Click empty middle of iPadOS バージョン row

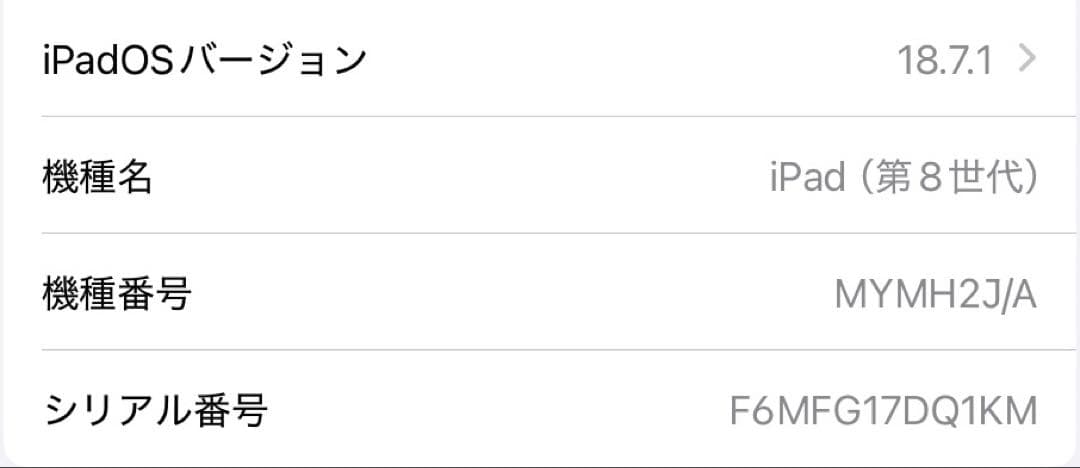click(620, 61)
